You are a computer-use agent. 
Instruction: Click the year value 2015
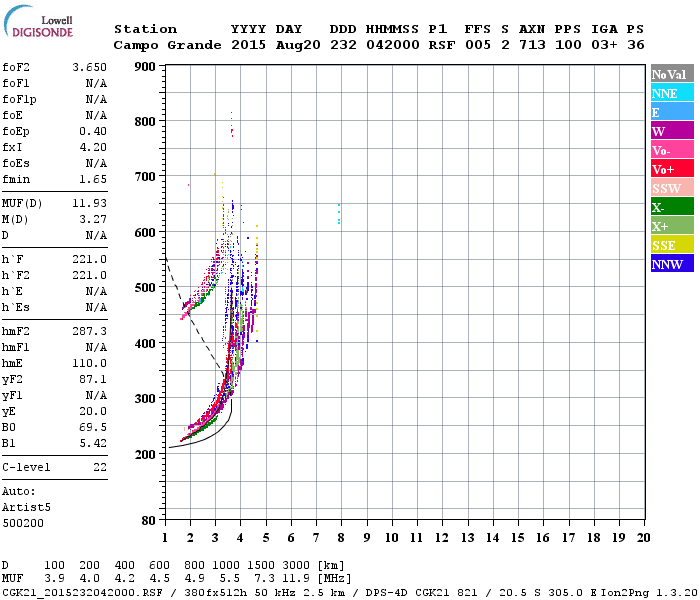[x=248, y=45]
